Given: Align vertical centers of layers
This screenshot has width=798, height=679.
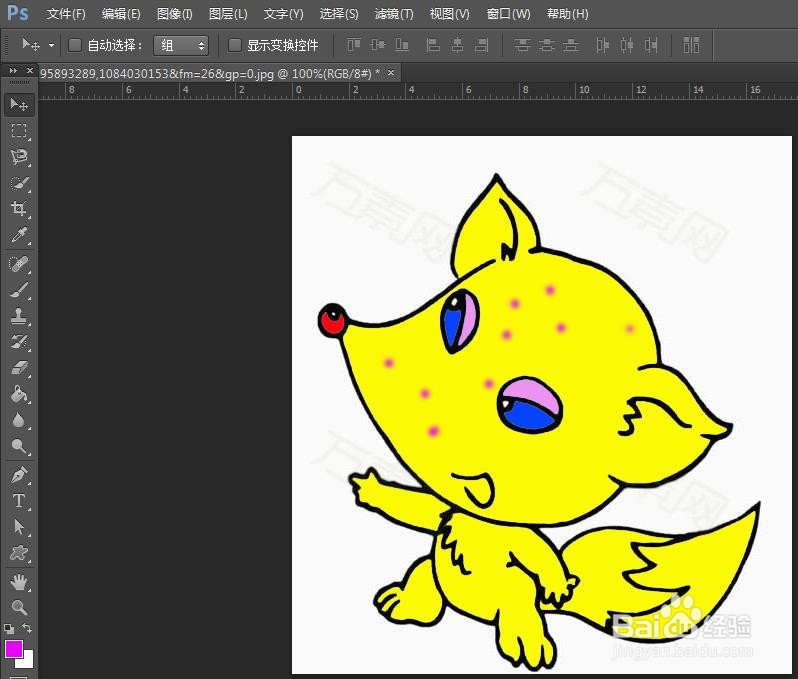Looking at the screenshot, I should pyautogui.click(x=378, y=45).
